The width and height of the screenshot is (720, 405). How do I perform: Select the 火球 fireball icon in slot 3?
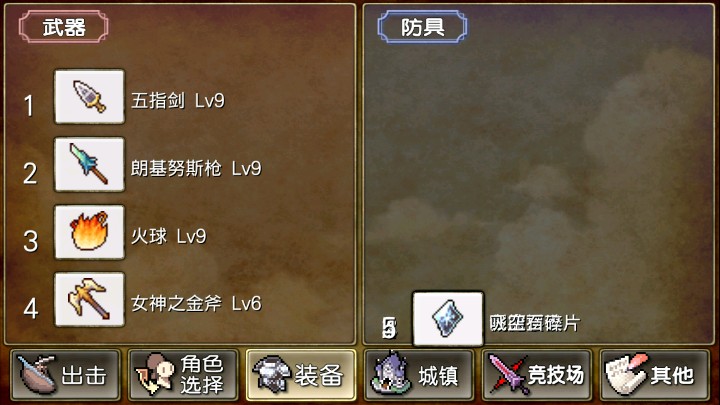[x=90, y=232]
